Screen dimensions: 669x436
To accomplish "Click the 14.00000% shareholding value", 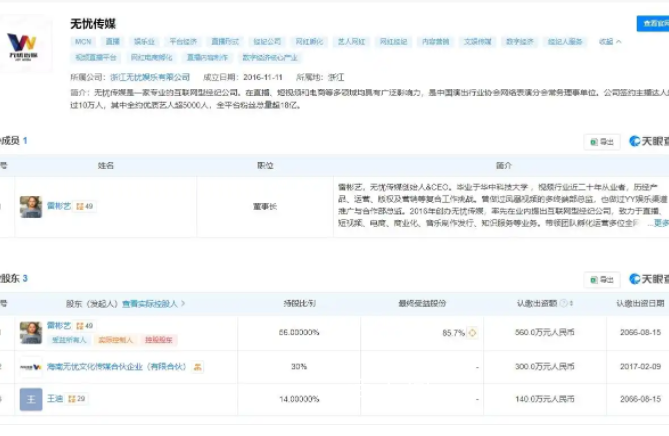I will pos(299,399).
